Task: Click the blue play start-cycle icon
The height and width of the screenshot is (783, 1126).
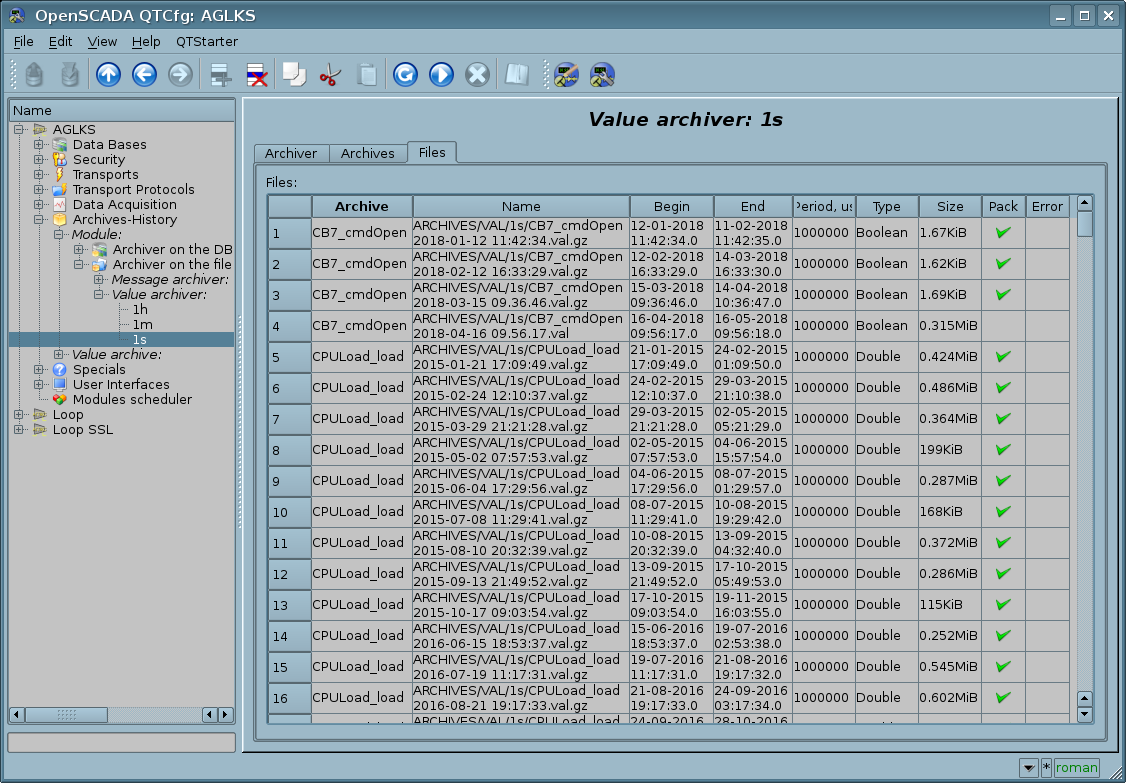Action: click(441, 75)
